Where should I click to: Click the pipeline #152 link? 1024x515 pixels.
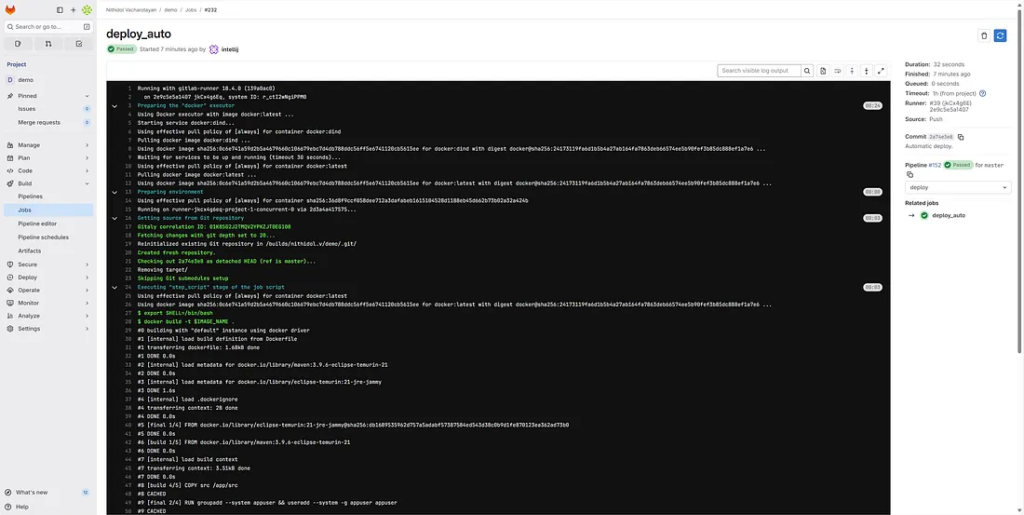point(934,165)
